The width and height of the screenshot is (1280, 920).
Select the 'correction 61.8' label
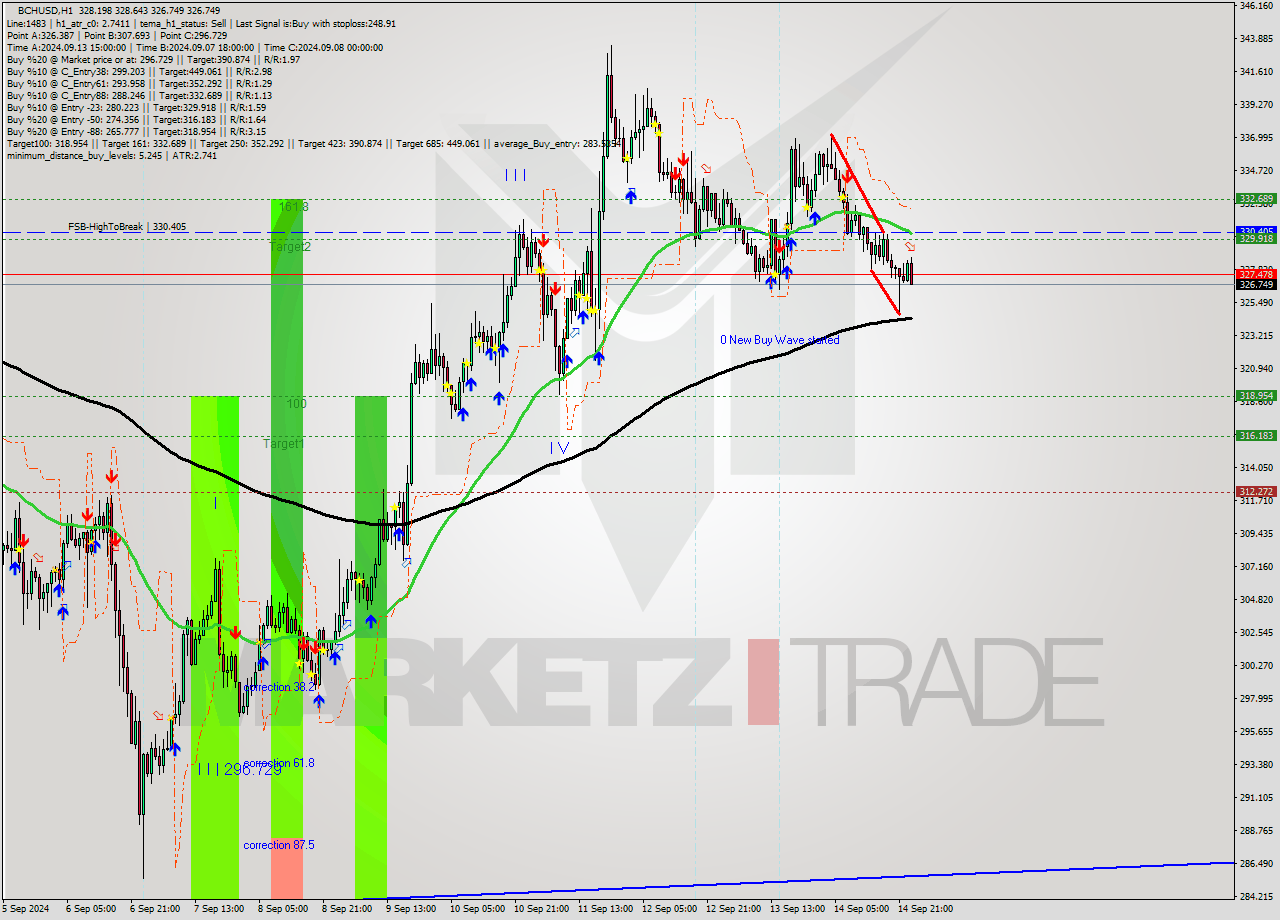pyautogui.click(x=279, y=763)
